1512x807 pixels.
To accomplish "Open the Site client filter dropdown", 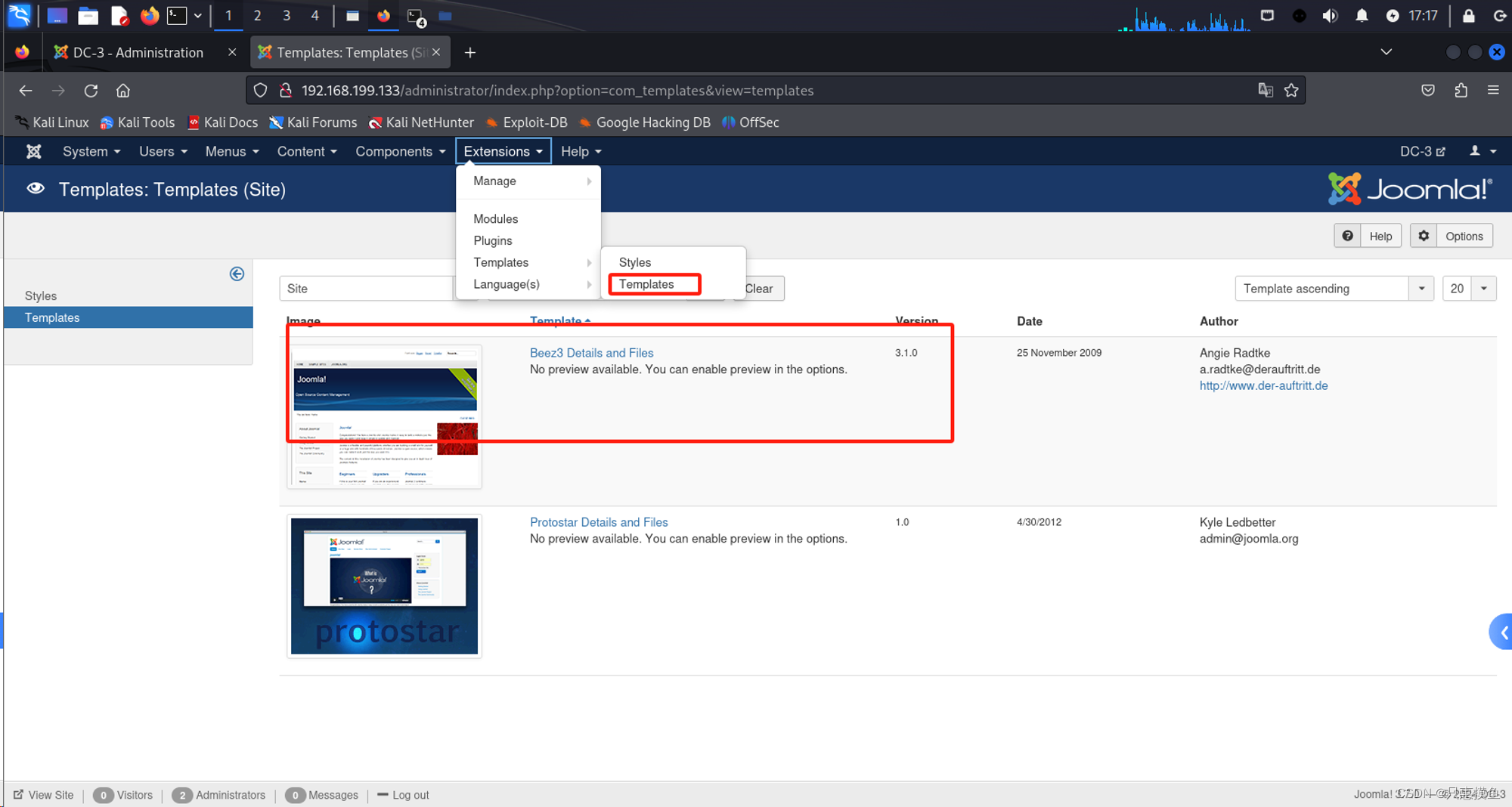I will (x=366, y=289).
